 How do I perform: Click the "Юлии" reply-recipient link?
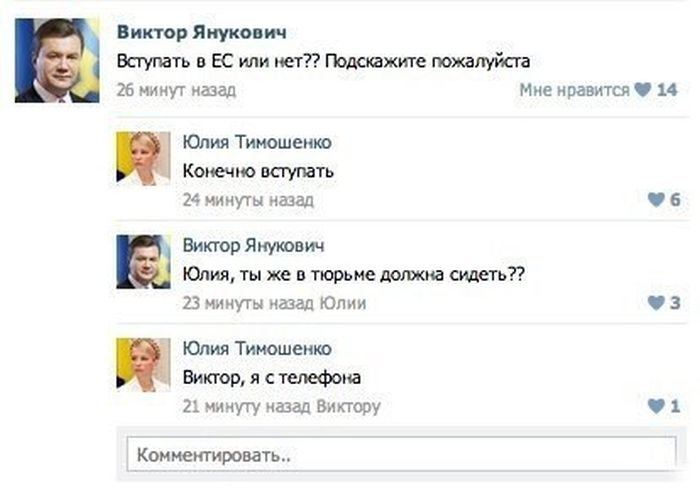(x=343, y=303)
